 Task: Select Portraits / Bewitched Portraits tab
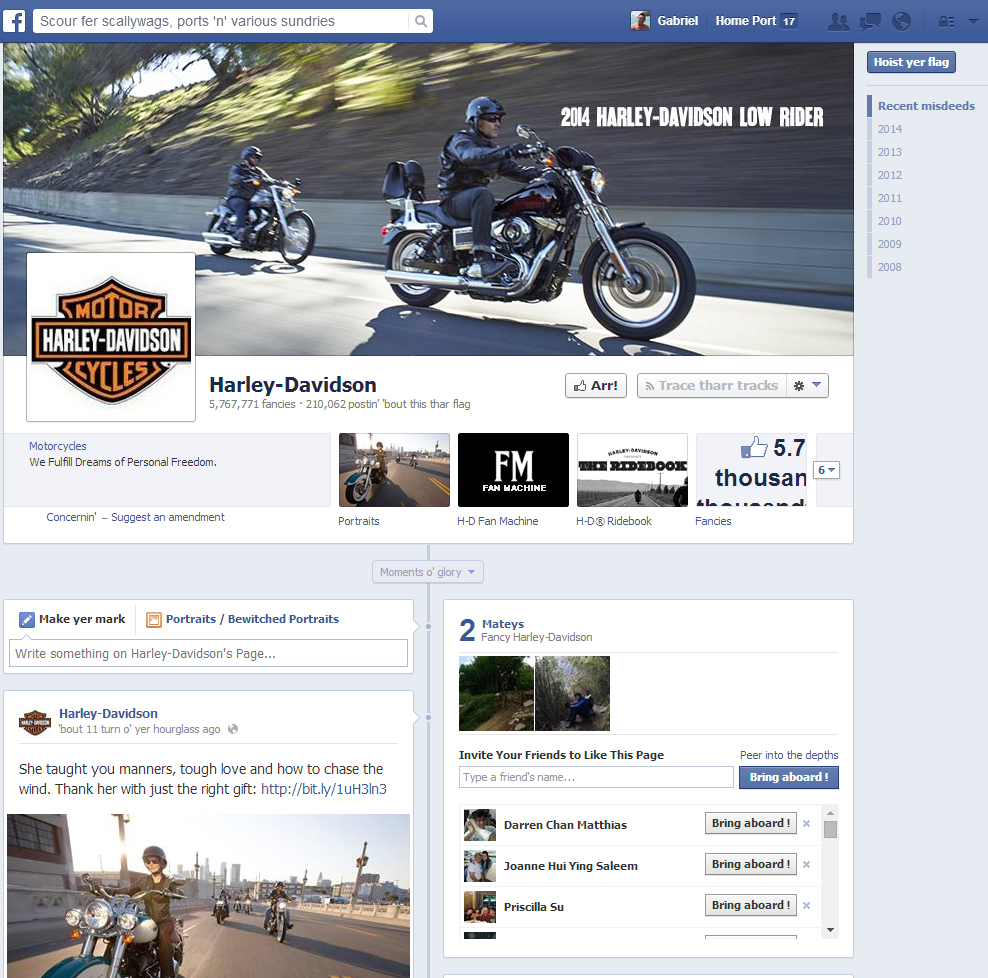(x=243, y=619)
